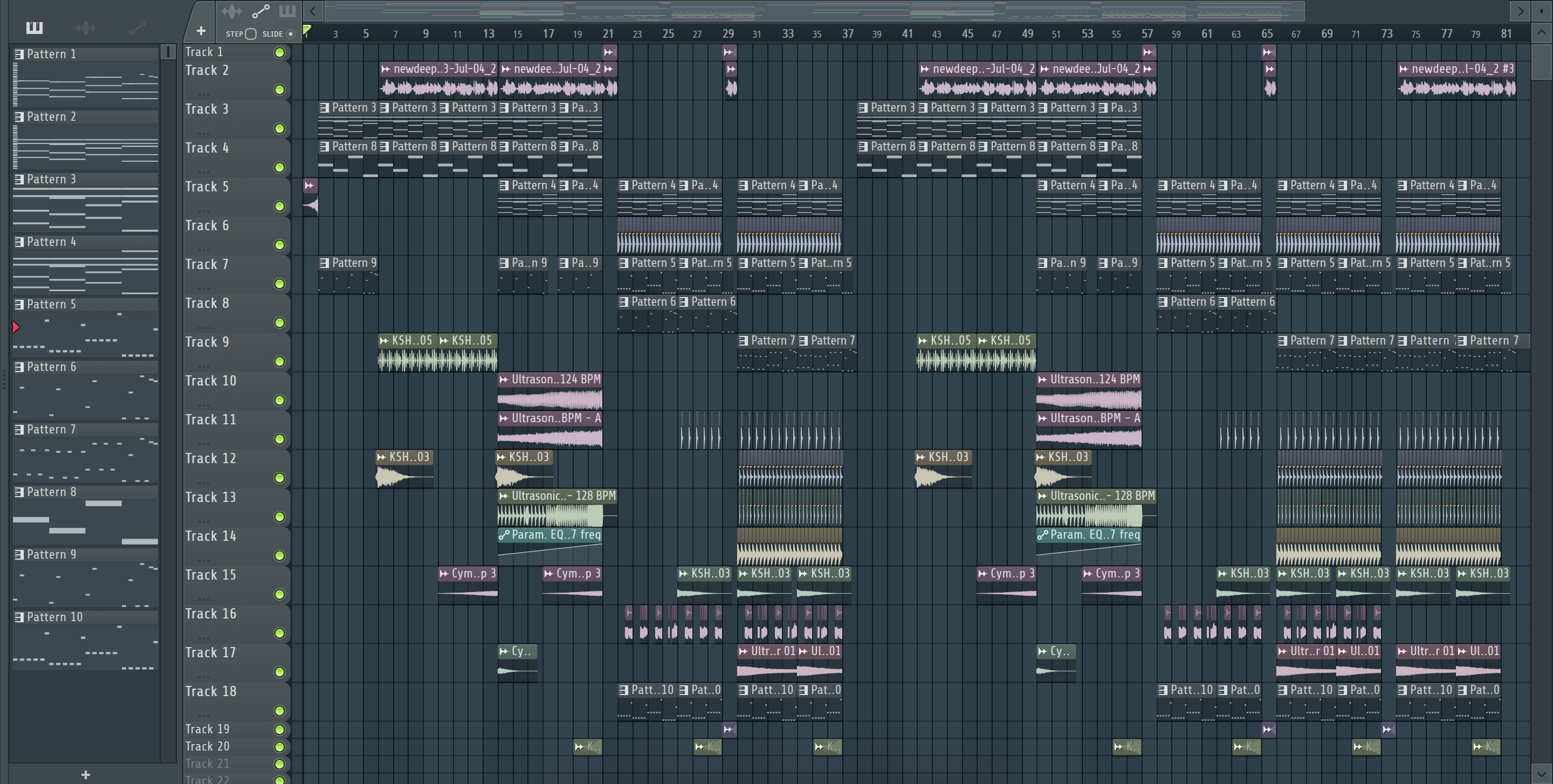Mute Track 14
This screenshot has width=1553, height=784.
click(x=280, y=555)
